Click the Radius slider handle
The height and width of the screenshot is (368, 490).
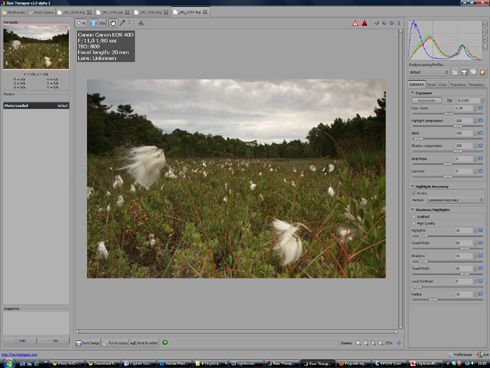pos(433,300)
